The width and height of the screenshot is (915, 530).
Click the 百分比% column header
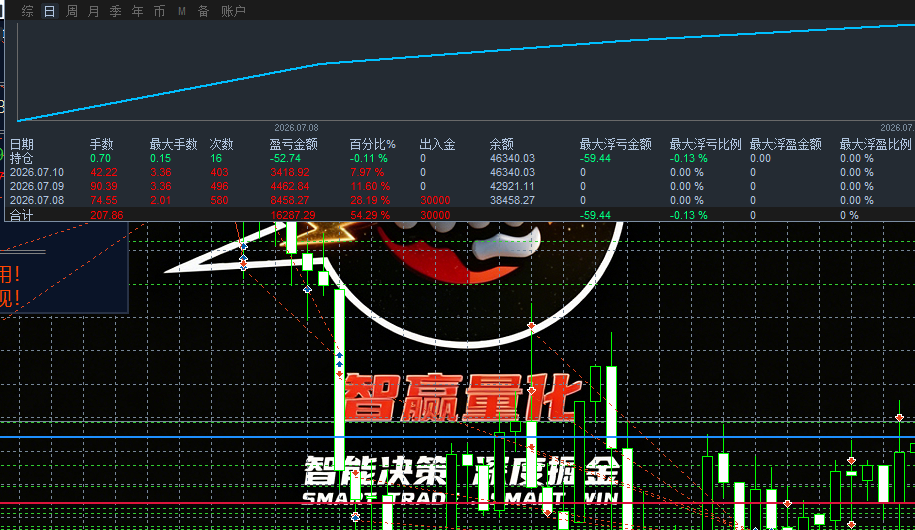(372, 144)
